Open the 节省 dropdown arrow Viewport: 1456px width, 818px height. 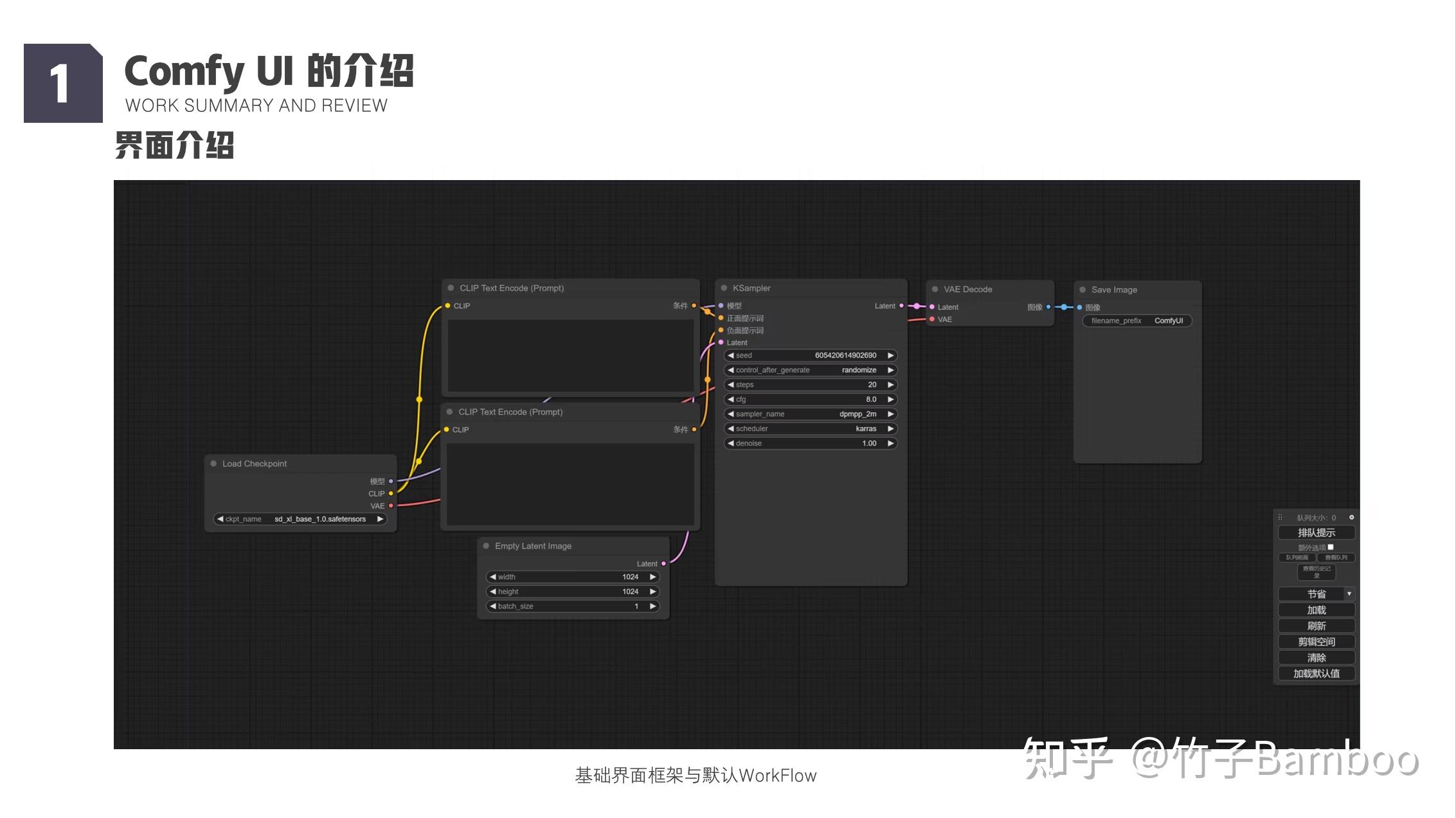pos(1349,594)
